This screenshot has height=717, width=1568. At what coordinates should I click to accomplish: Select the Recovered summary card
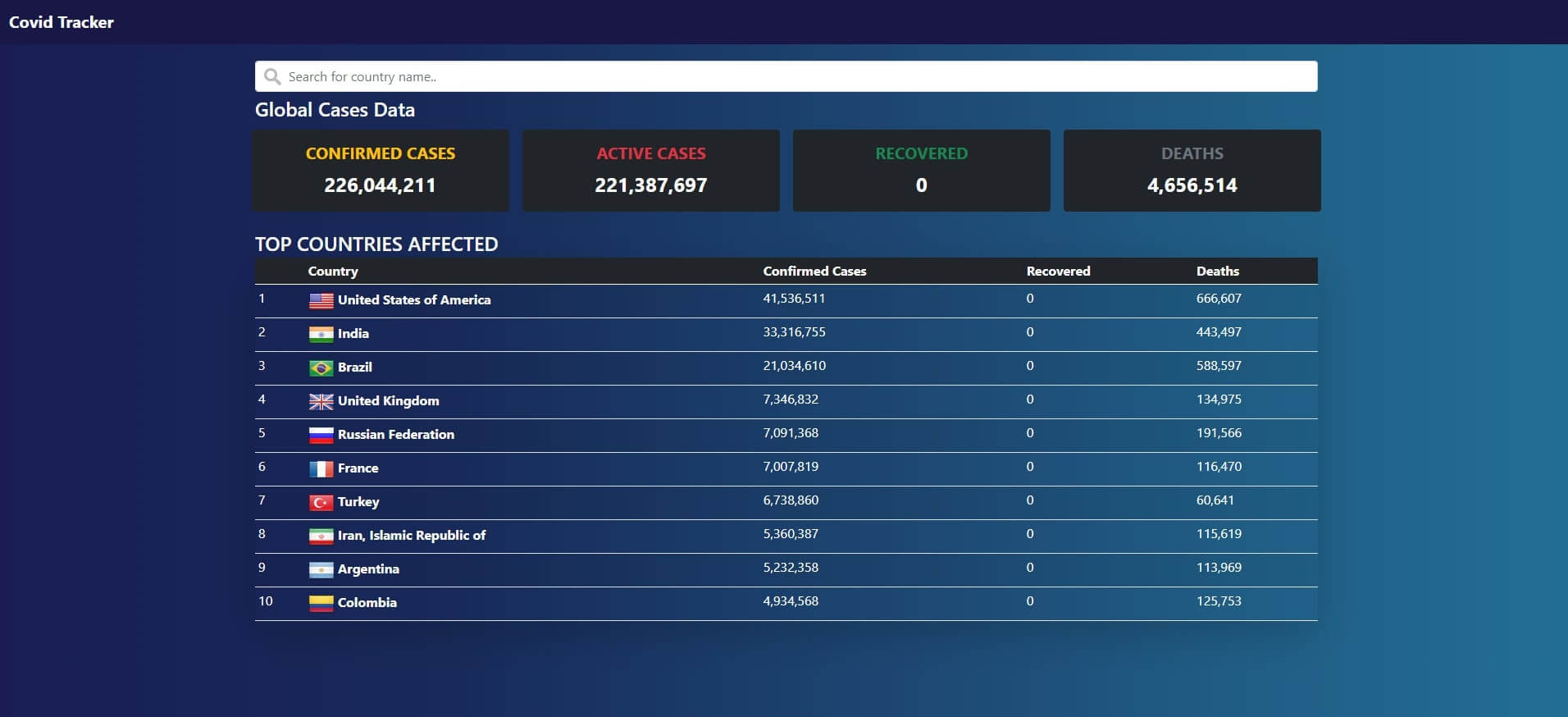pyautogui.click(x=921, y=171)
